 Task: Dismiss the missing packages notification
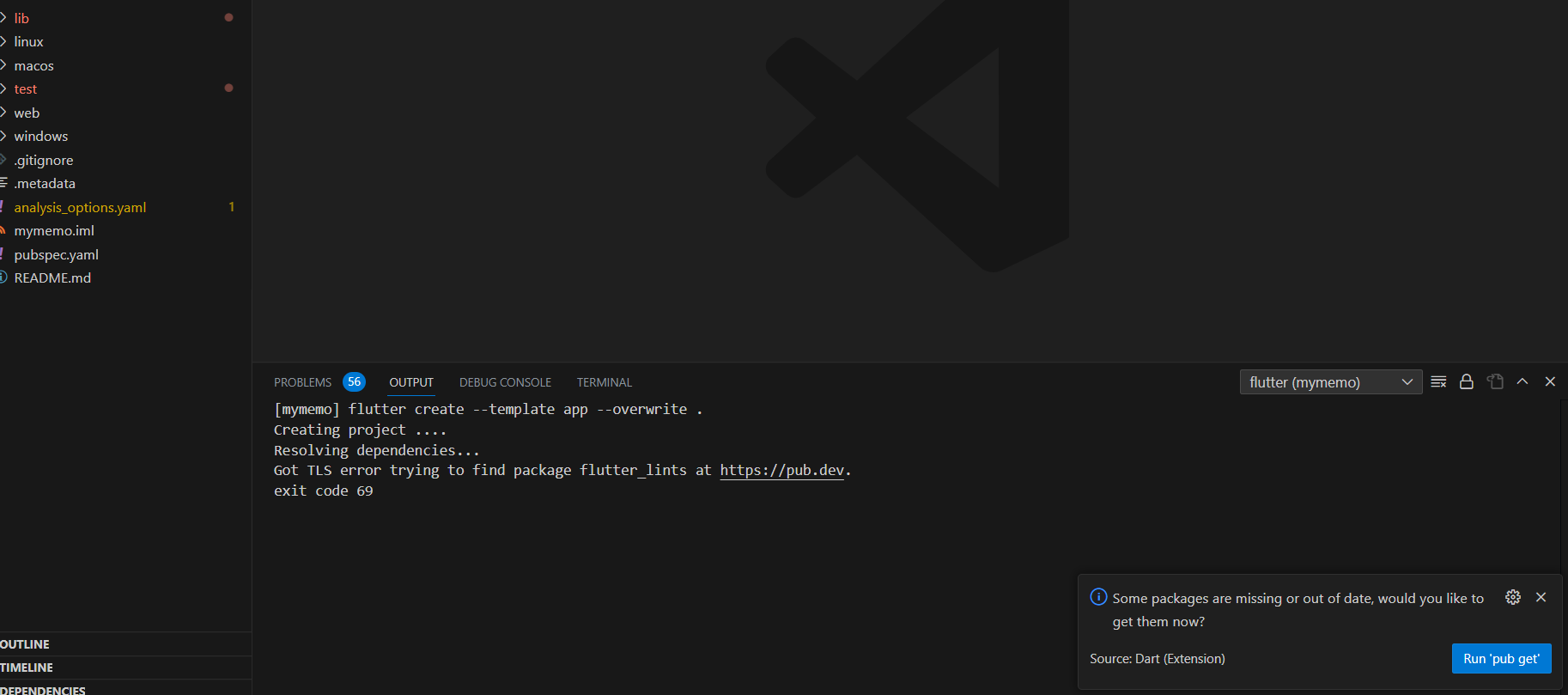click(1541, 597)
